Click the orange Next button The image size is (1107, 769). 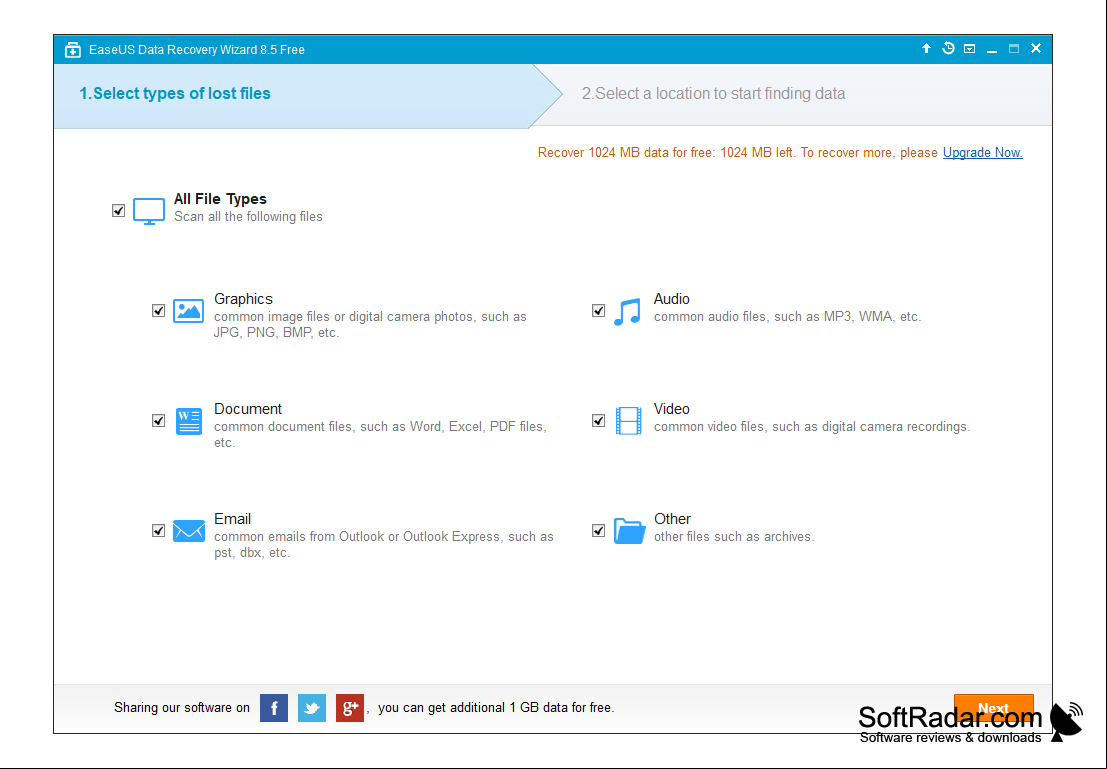(993, 708)
